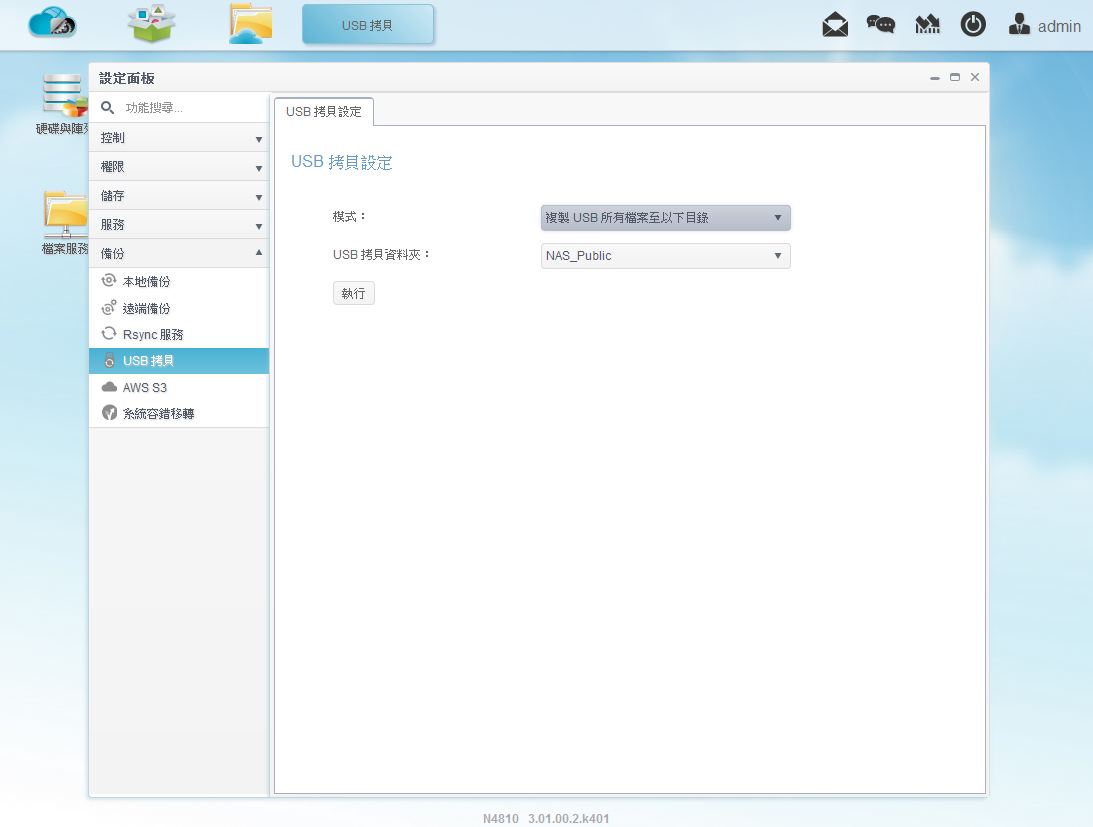Select USB 拷貝 in sidebar
Viewport: 1093px width, 827px height.
[x=179, y=361]
